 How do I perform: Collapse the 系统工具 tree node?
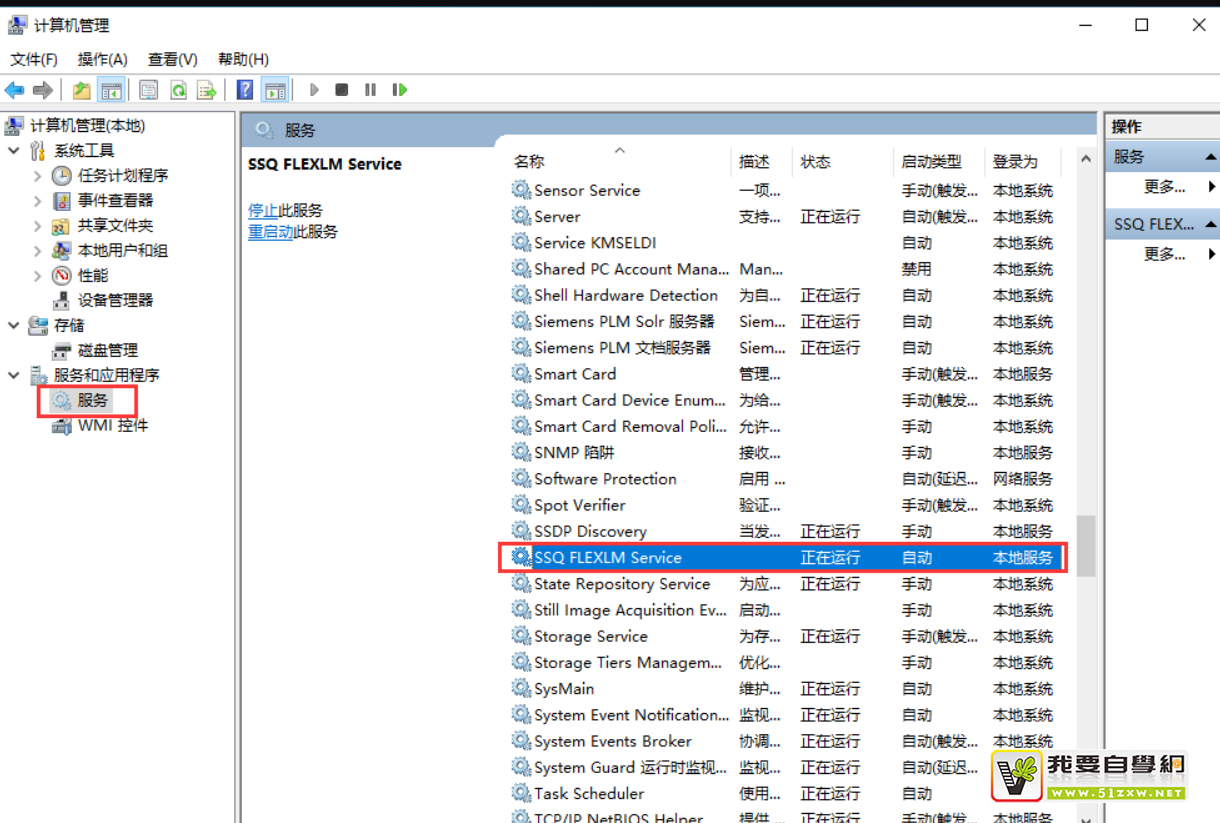point(14,151)
